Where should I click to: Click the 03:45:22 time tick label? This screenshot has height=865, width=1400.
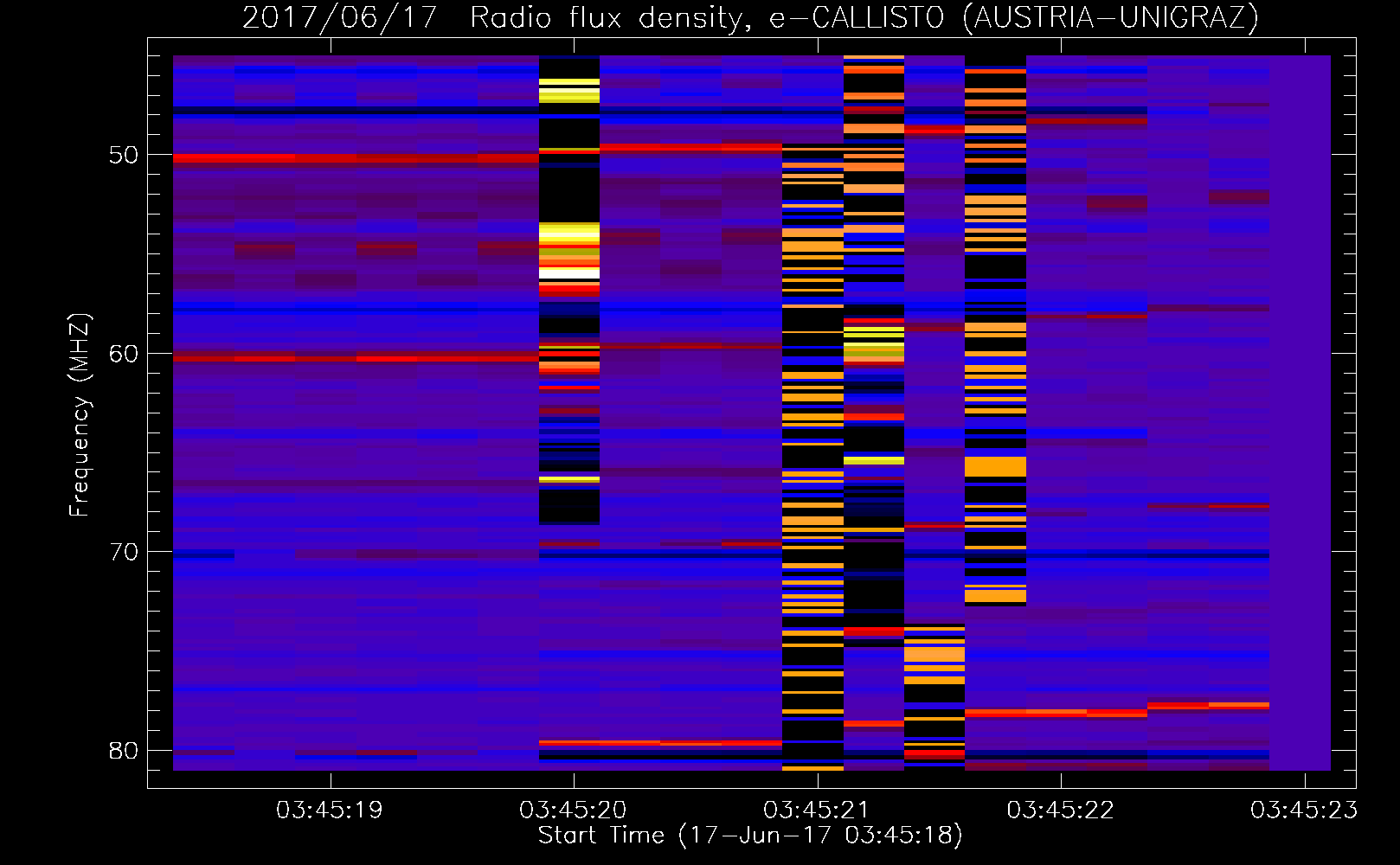(x=1060, y=811)
